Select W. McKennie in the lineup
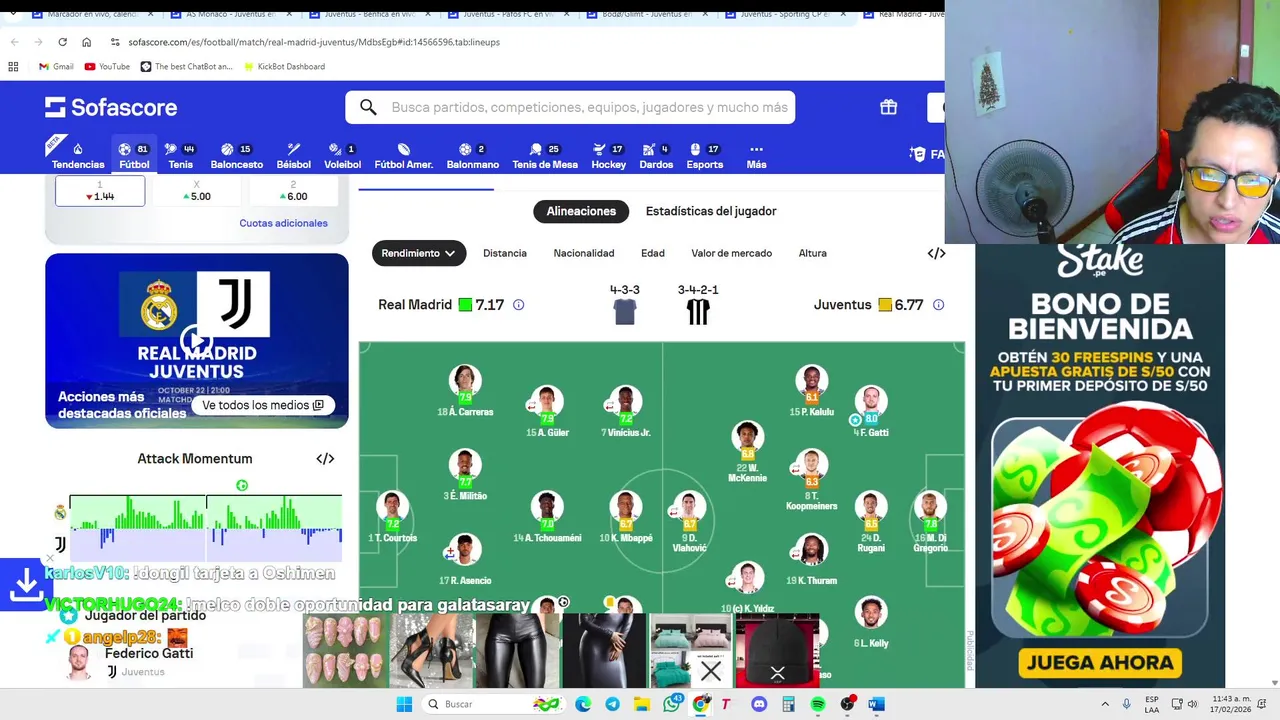This screenshot has height=720, width=1280. click(747, 452)
